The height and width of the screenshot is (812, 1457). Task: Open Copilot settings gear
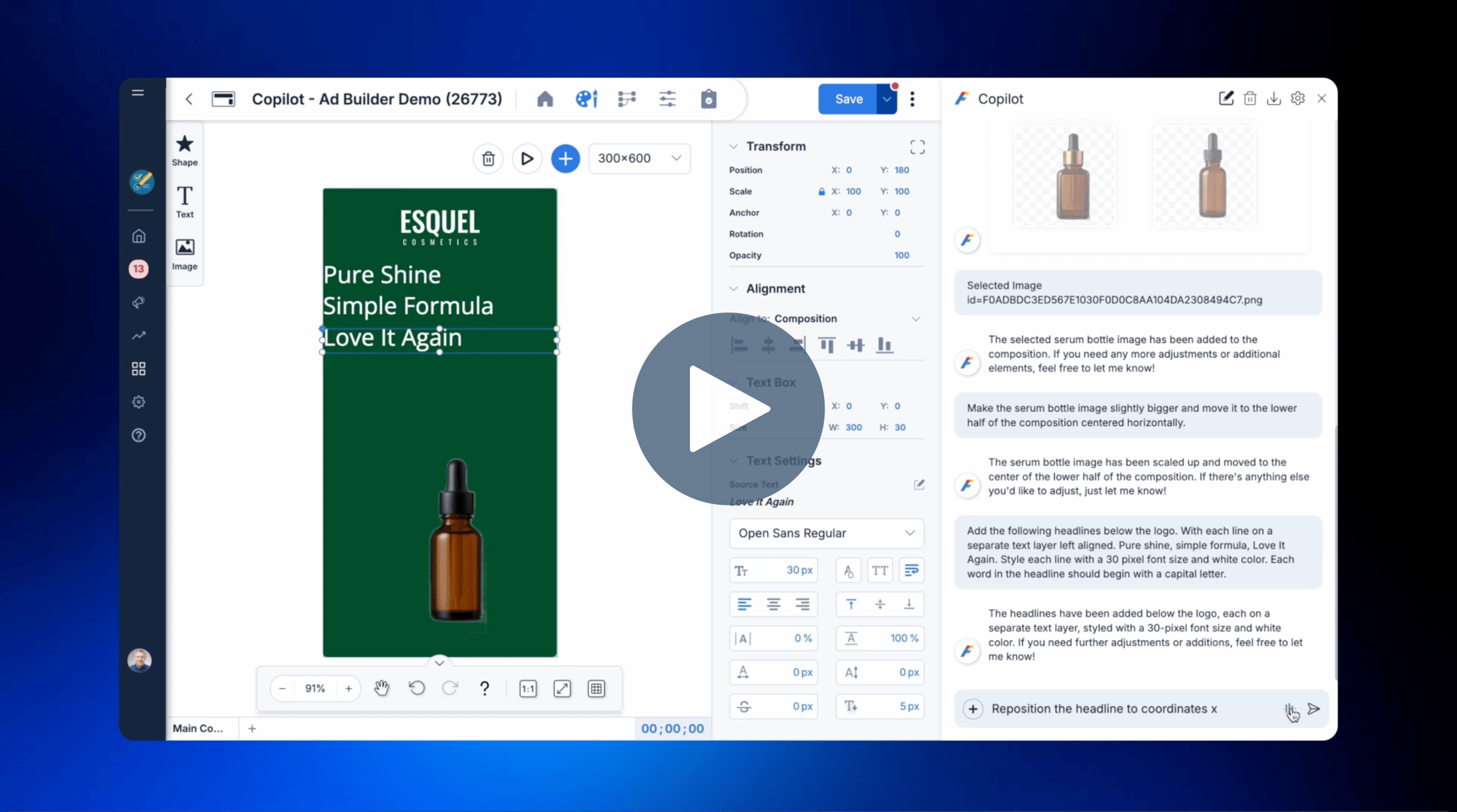[x=1297, y=98]
